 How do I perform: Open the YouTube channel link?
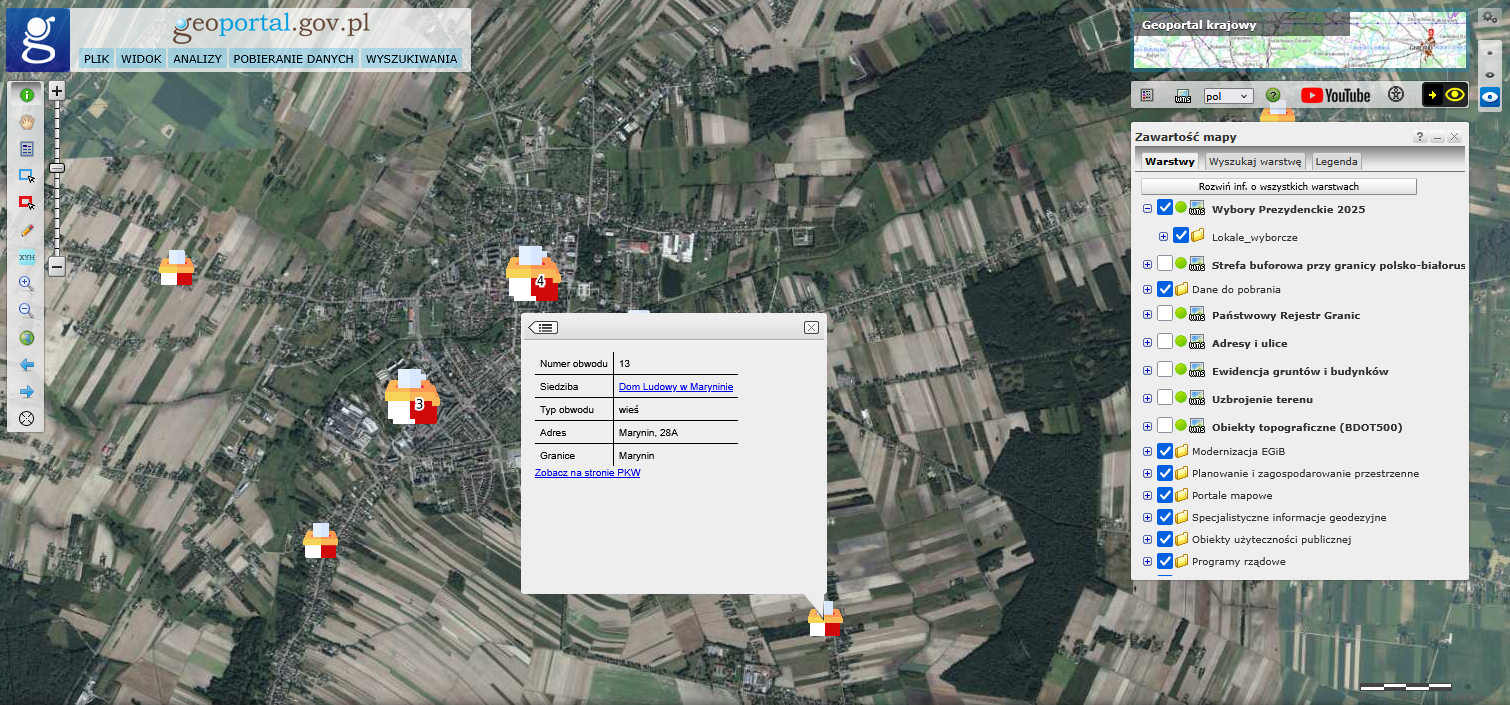[x=1335, y=95]
